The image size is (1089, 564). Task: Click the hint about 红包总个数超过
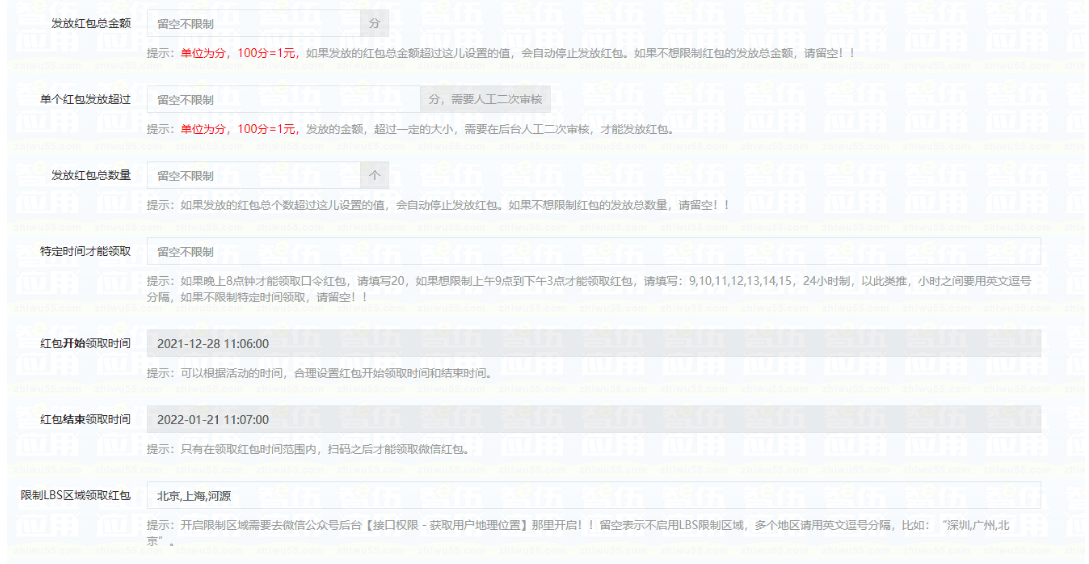[438, 206]
